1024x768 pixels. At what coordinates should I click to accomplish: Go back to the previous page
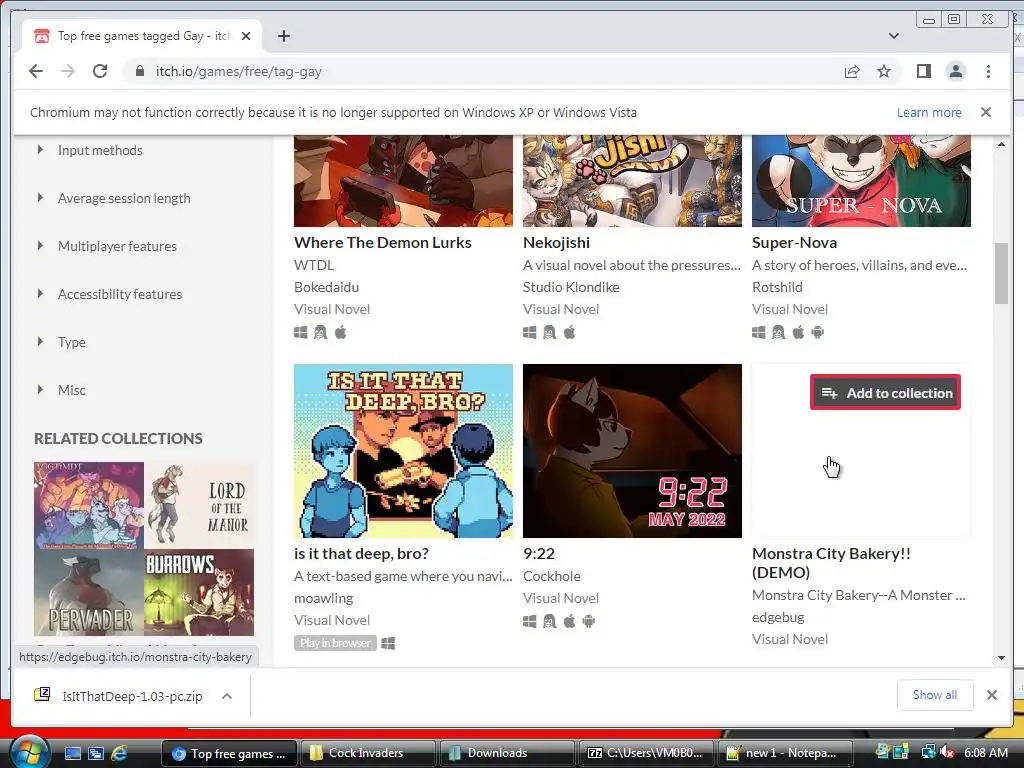pyautogui.click(x=36, y=71)
